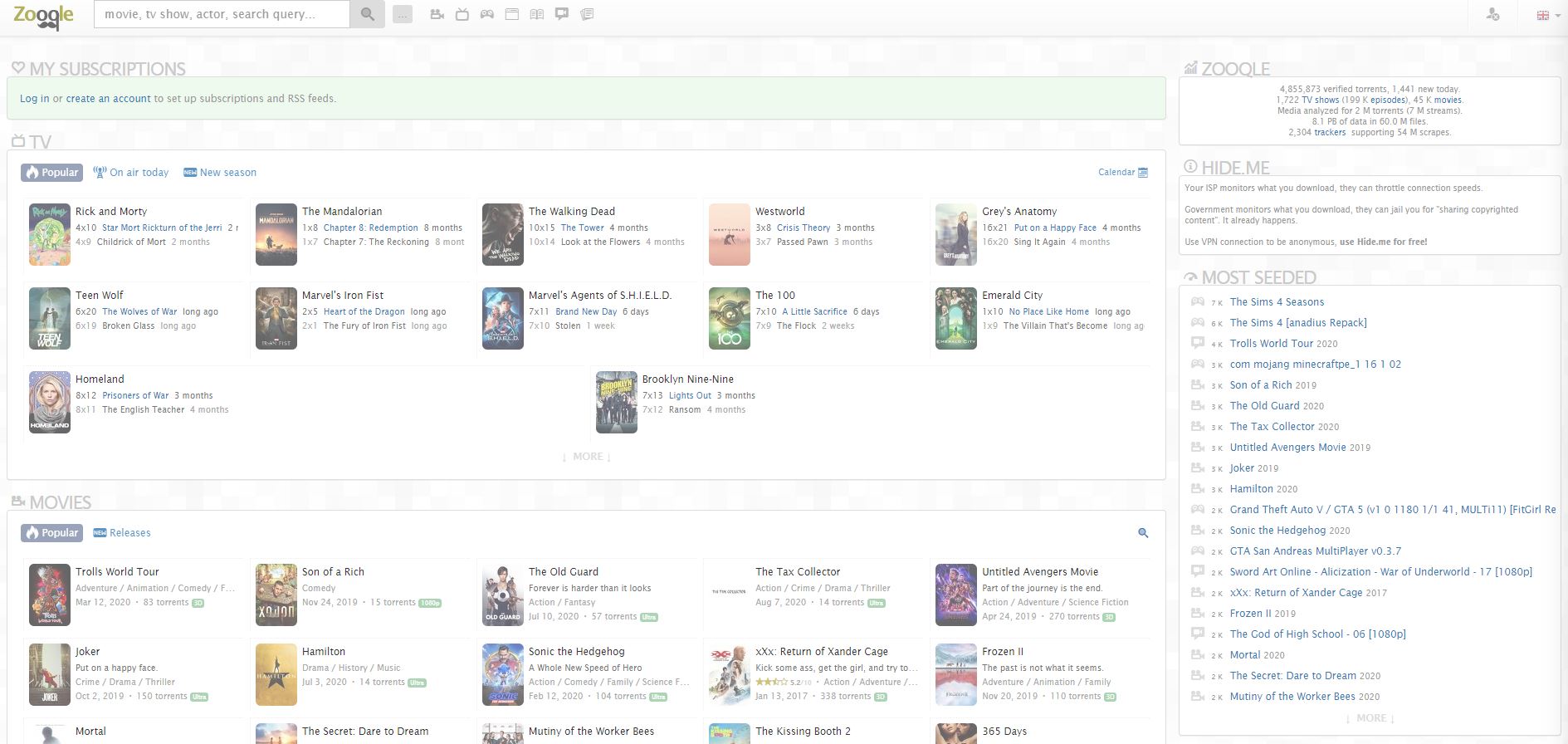Click the 'create an account' link

pos(108,99)
